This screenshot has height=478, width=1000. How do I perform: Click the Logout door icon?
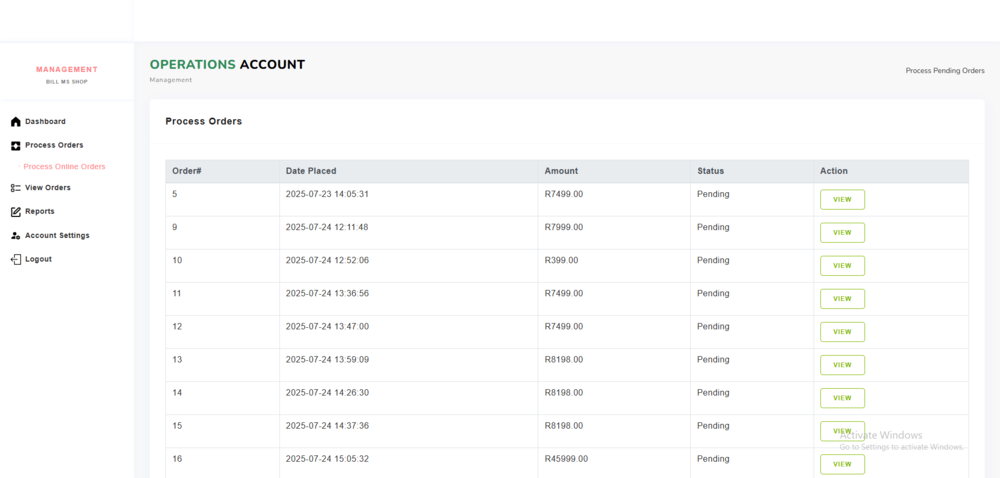click(x=15, y=260)
